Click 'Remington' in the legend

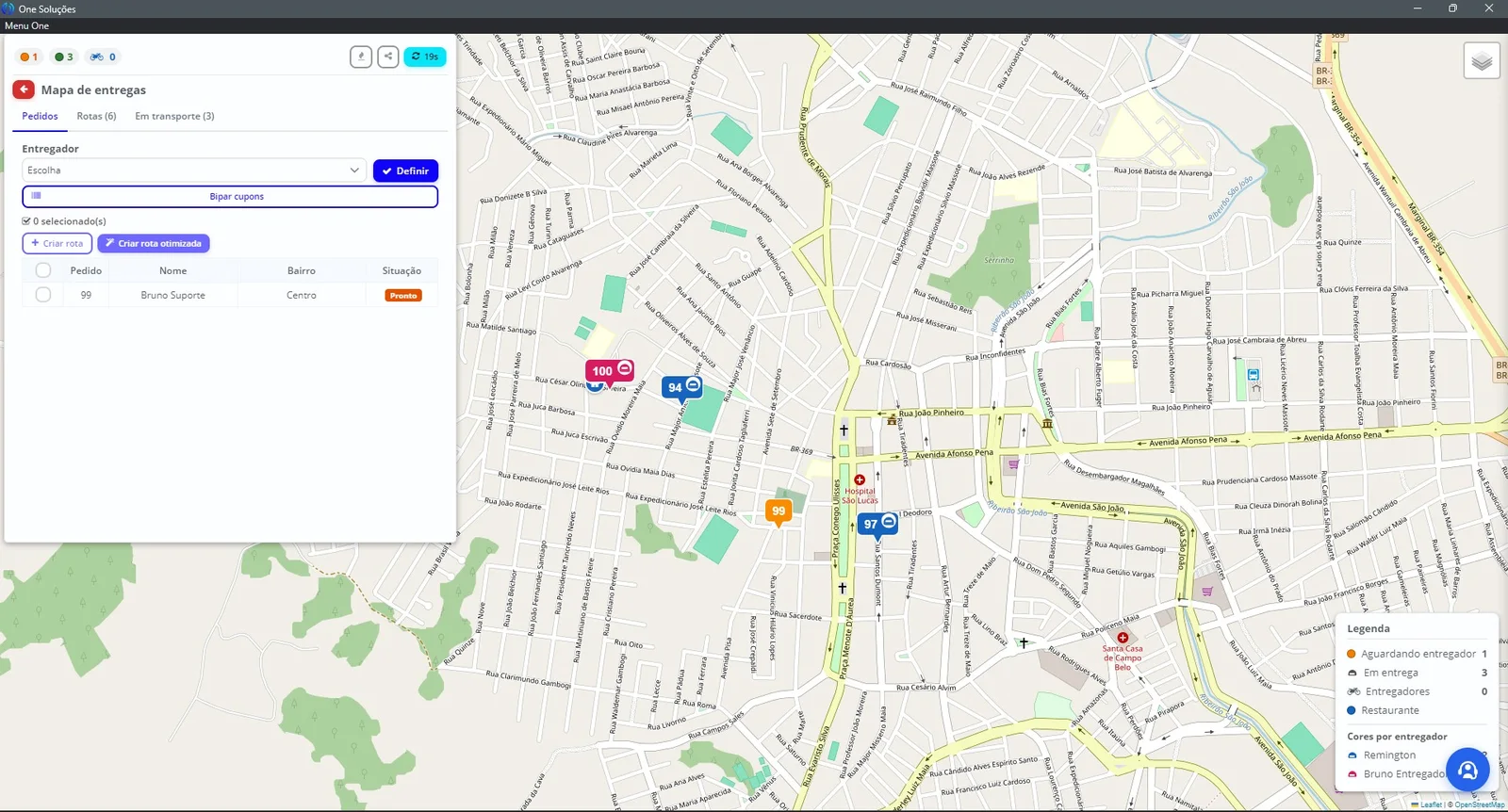pyautogui.click(x=1389, y=755)
